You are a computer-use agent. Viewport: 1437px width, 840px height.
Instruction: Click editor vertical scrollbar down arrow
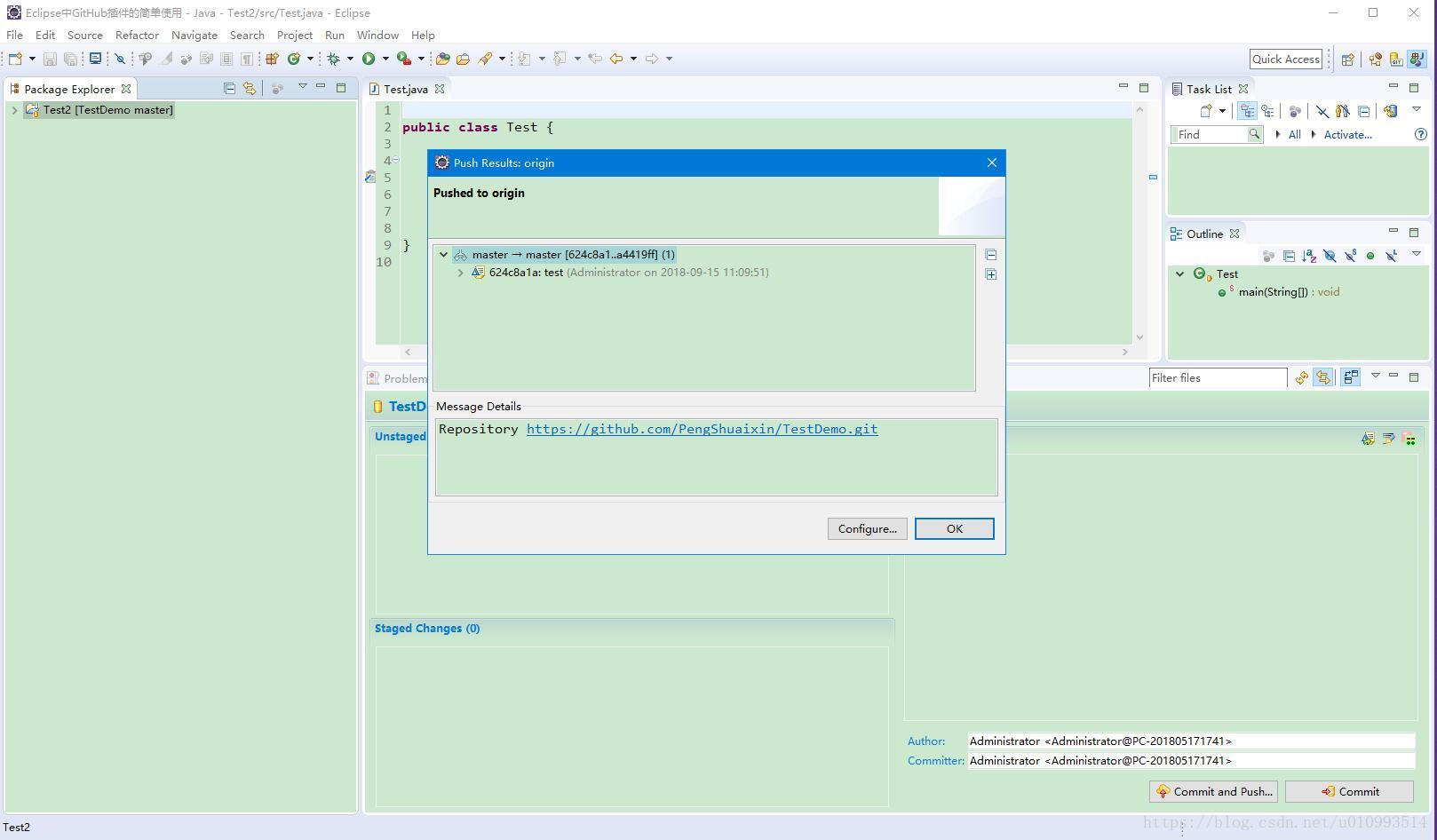(1139, 337)
